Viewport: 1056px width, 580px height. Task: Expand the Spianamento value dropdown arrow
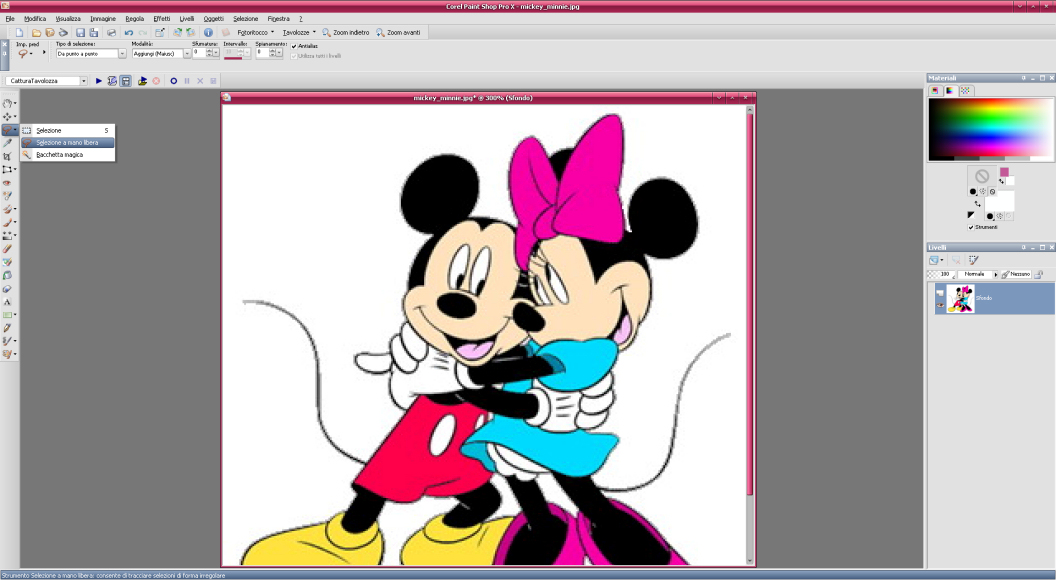click(x=279, y=53)
